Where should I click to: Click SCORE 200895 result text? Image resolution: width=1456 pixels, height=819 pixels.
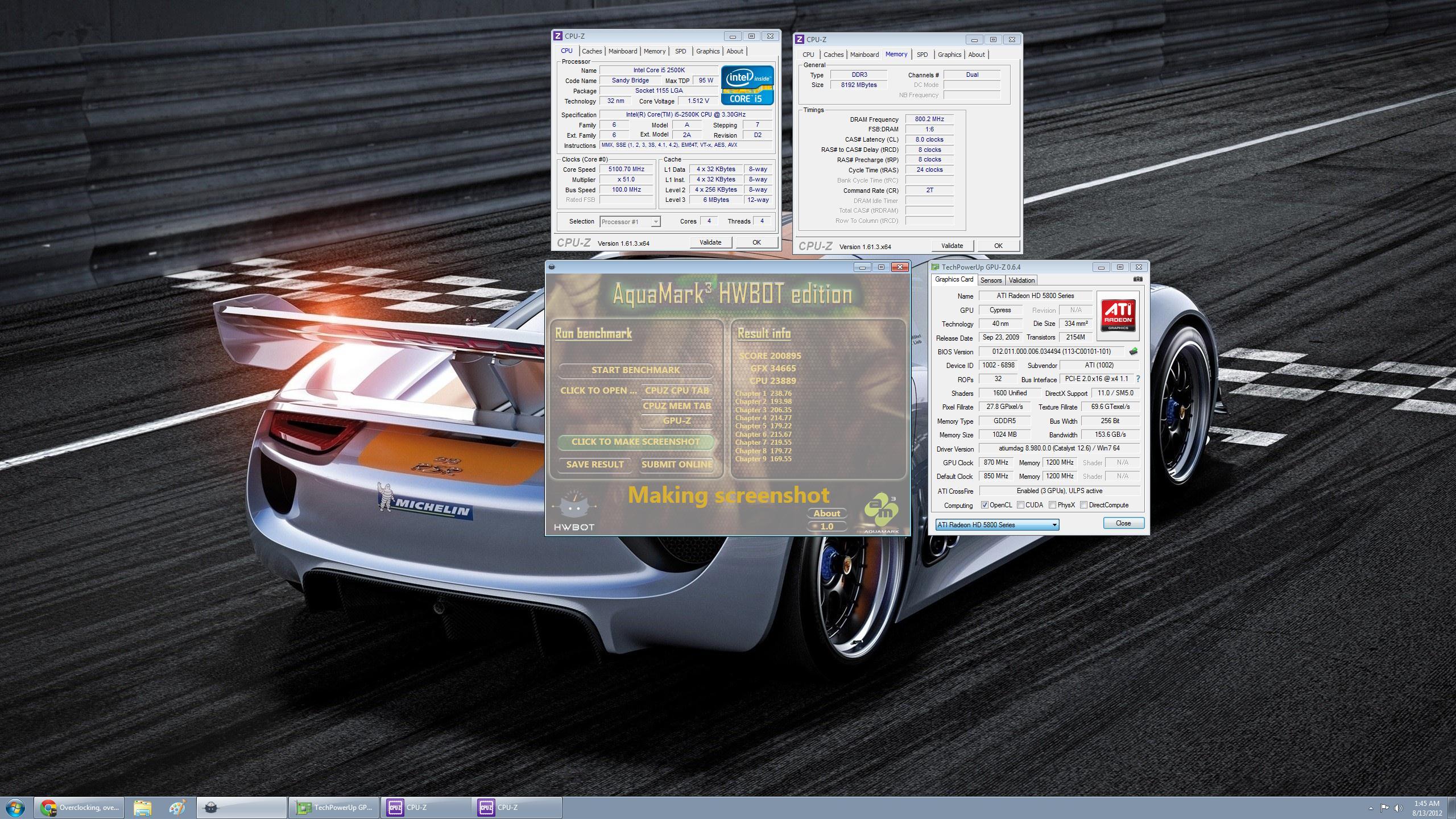point(770,356)
